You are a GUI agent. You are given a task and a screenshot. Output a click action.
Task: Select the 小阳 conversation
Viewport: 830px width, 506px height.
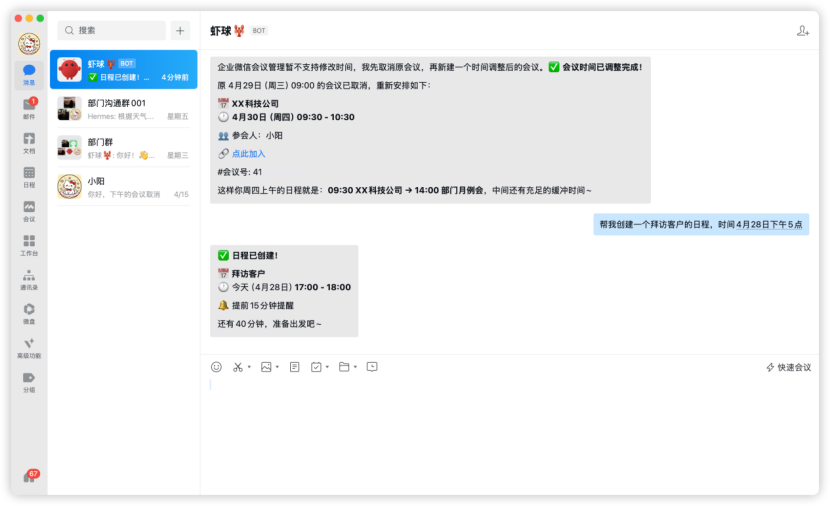pyautogui.click(x=123, y=187)
